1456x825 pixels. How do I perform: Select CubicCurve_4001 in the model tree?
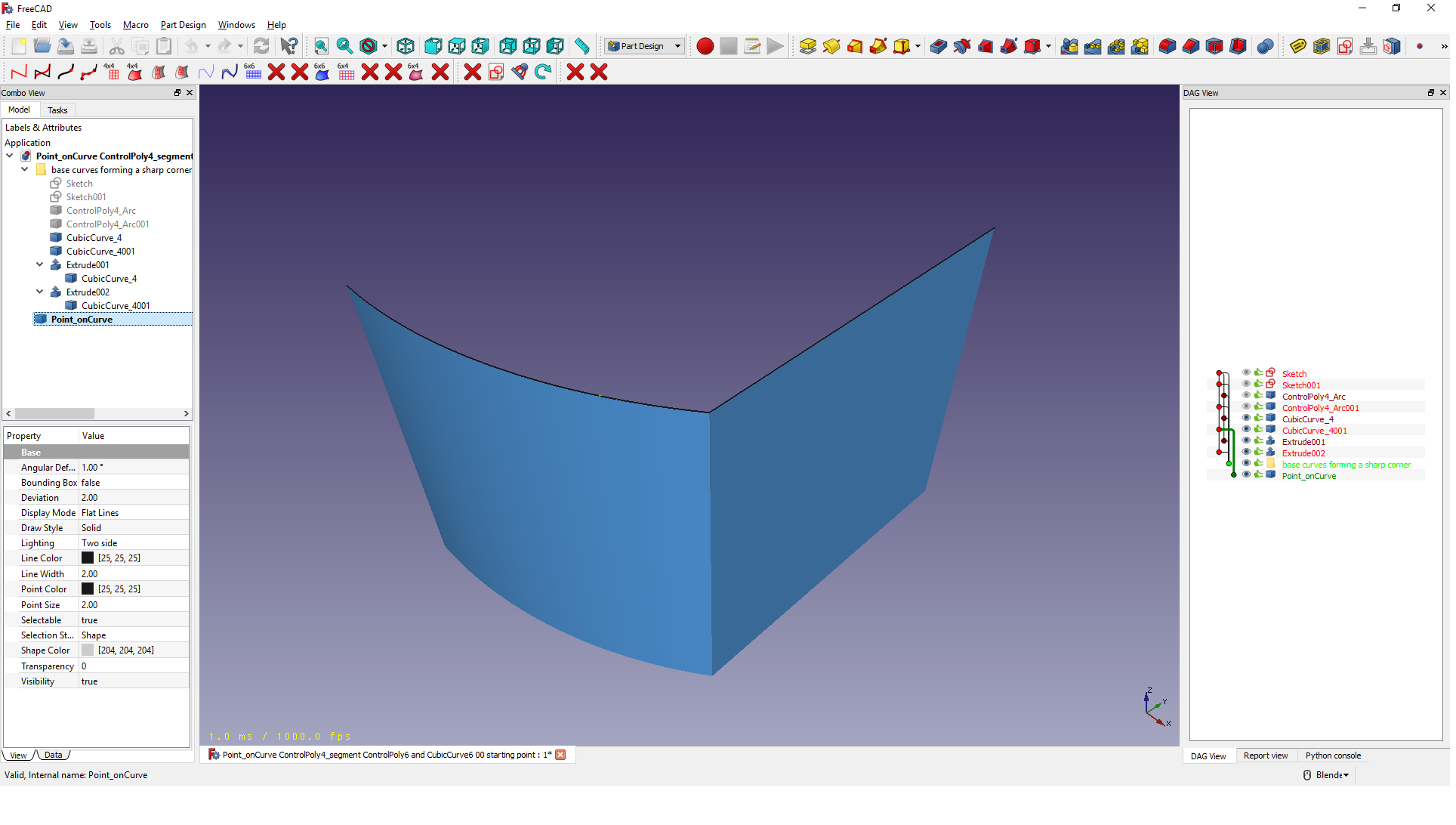pyautogui.click(x=100, y=252)
